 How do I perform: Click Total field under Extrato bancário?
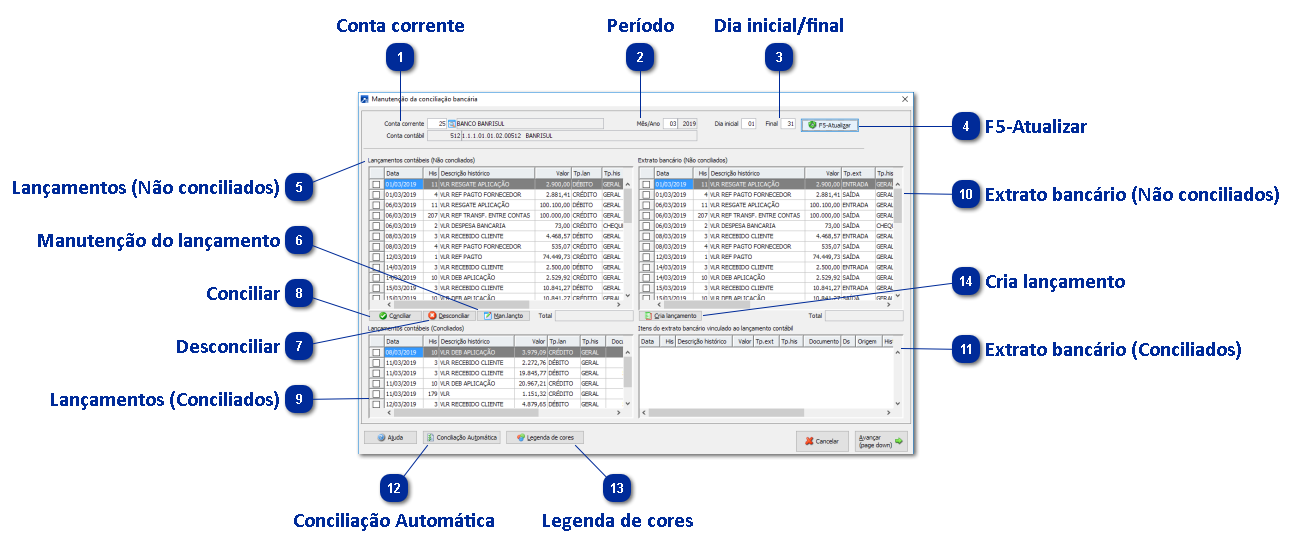click(x=865, y=315)
